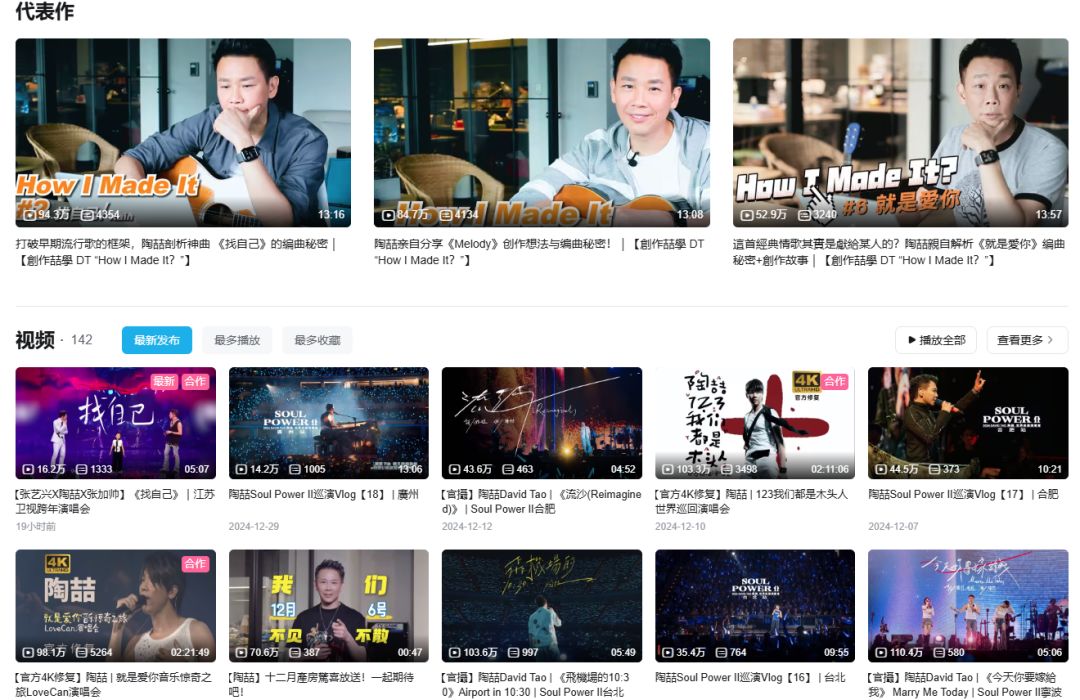This screenshot has height=700, width=1080.
Task: Click the danmaku icon beside 463
Action: 508,469
